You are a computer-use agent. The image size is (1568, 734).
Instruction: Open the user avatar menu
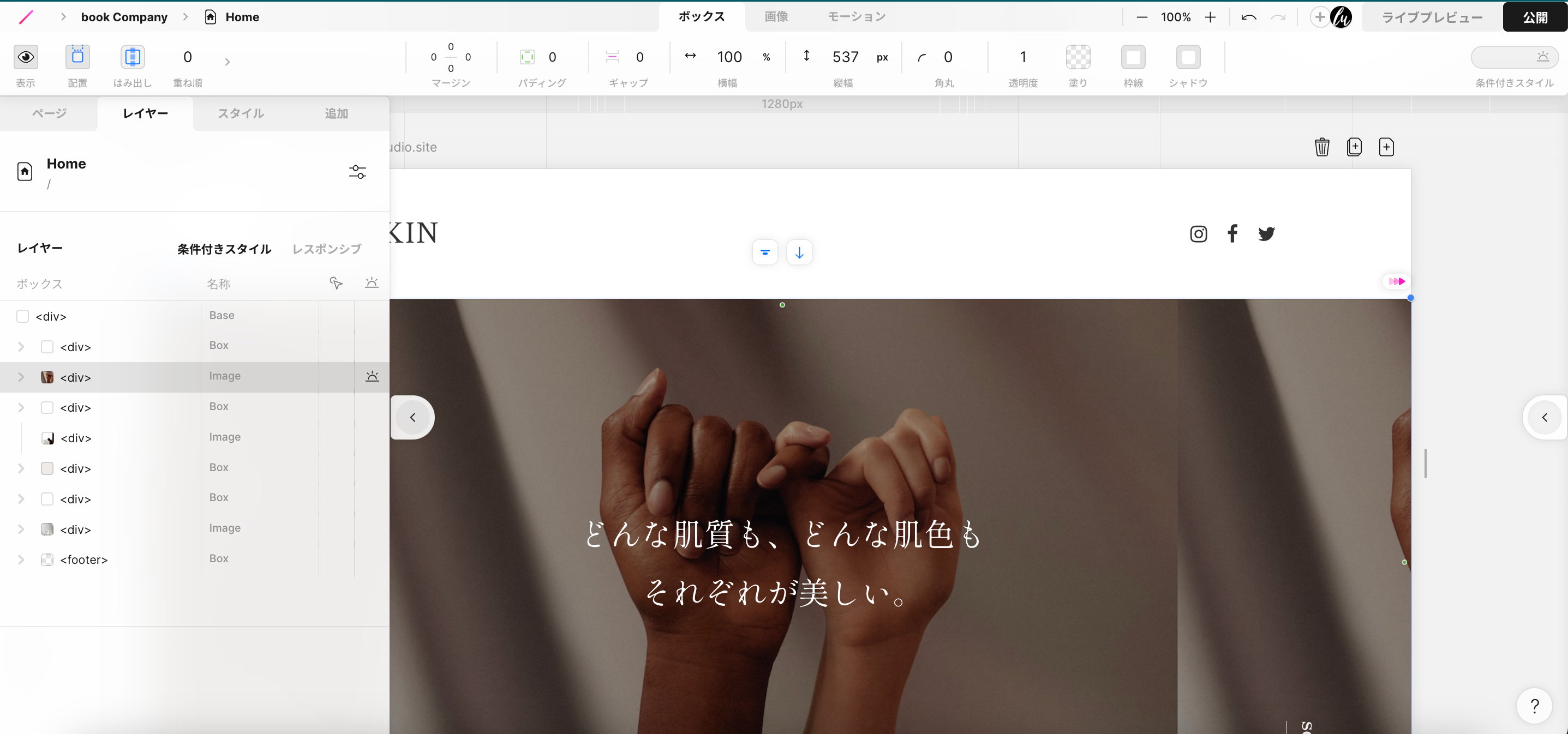(1341, 17)
